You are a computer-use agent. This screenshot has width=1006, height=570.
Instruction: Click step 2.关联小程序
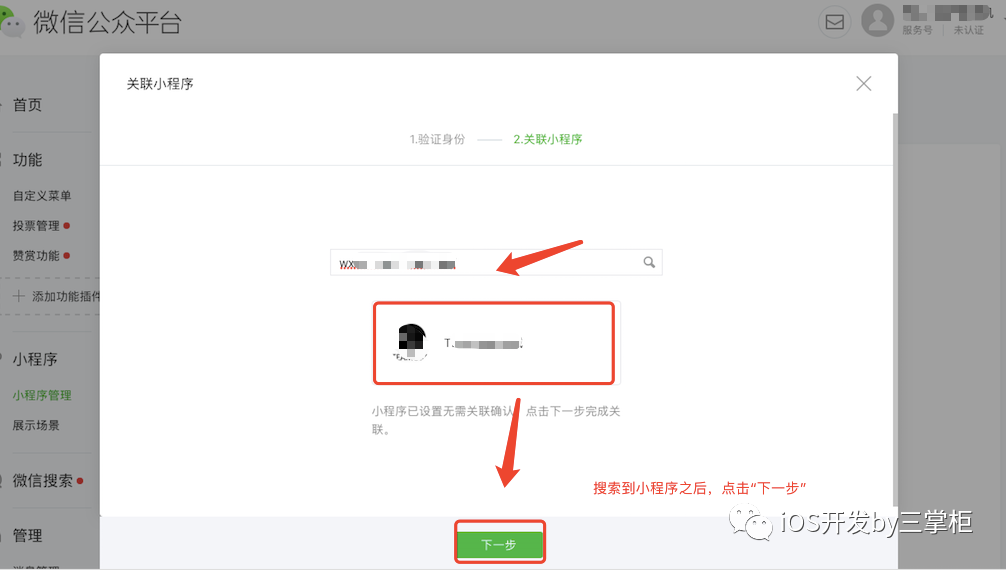coord(548,139)
